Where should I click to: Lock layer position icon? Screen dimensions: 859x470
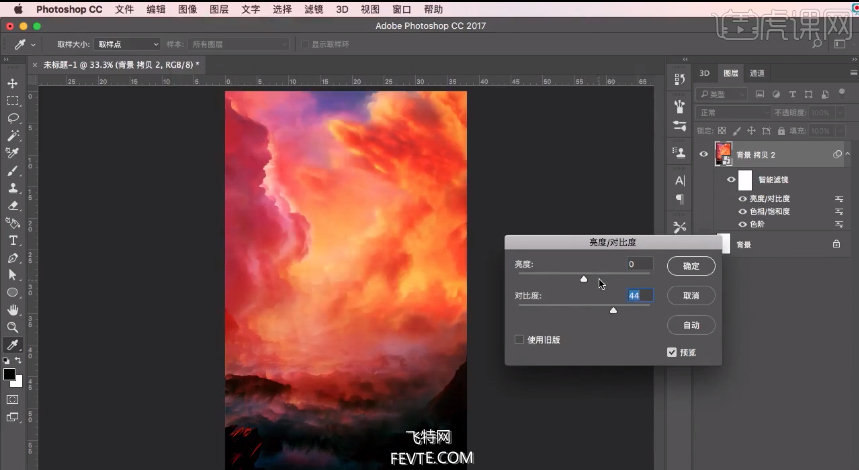751,131
